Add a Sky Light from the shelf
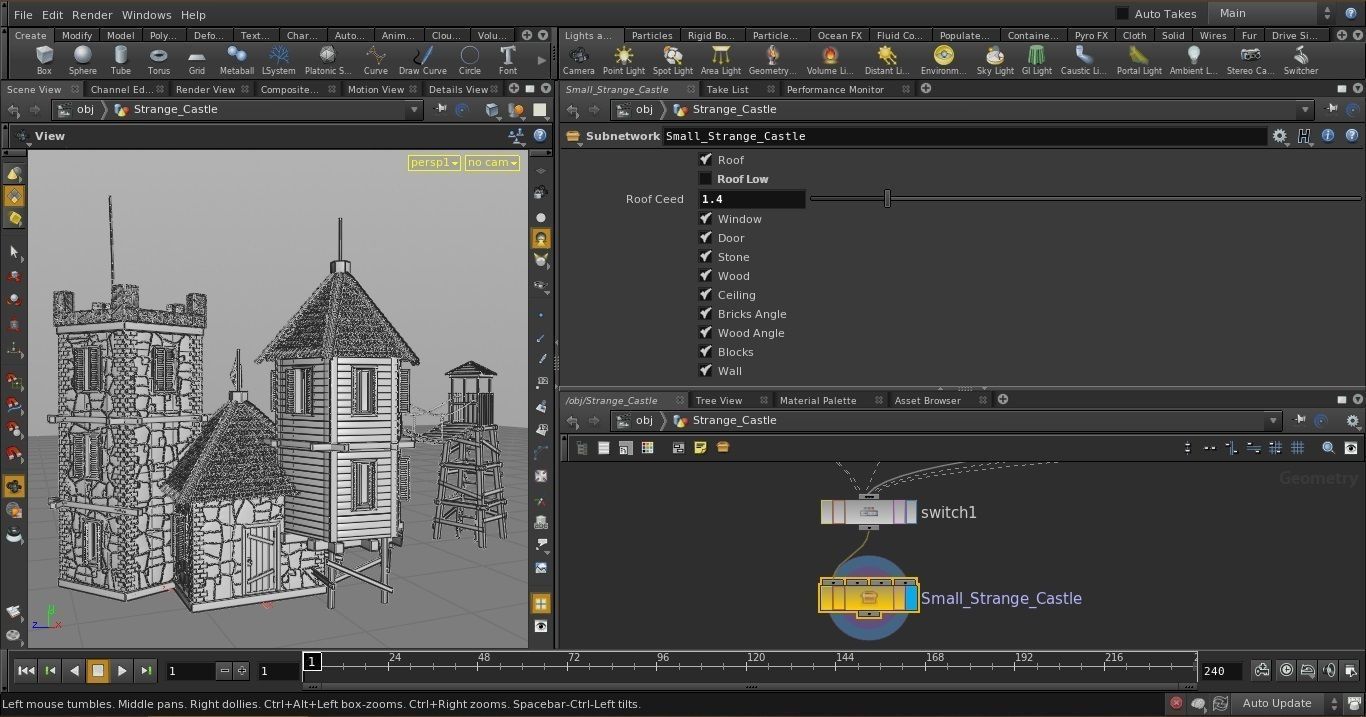The width and height of the screenshot is (1366, 717). [x=995, y=59]
